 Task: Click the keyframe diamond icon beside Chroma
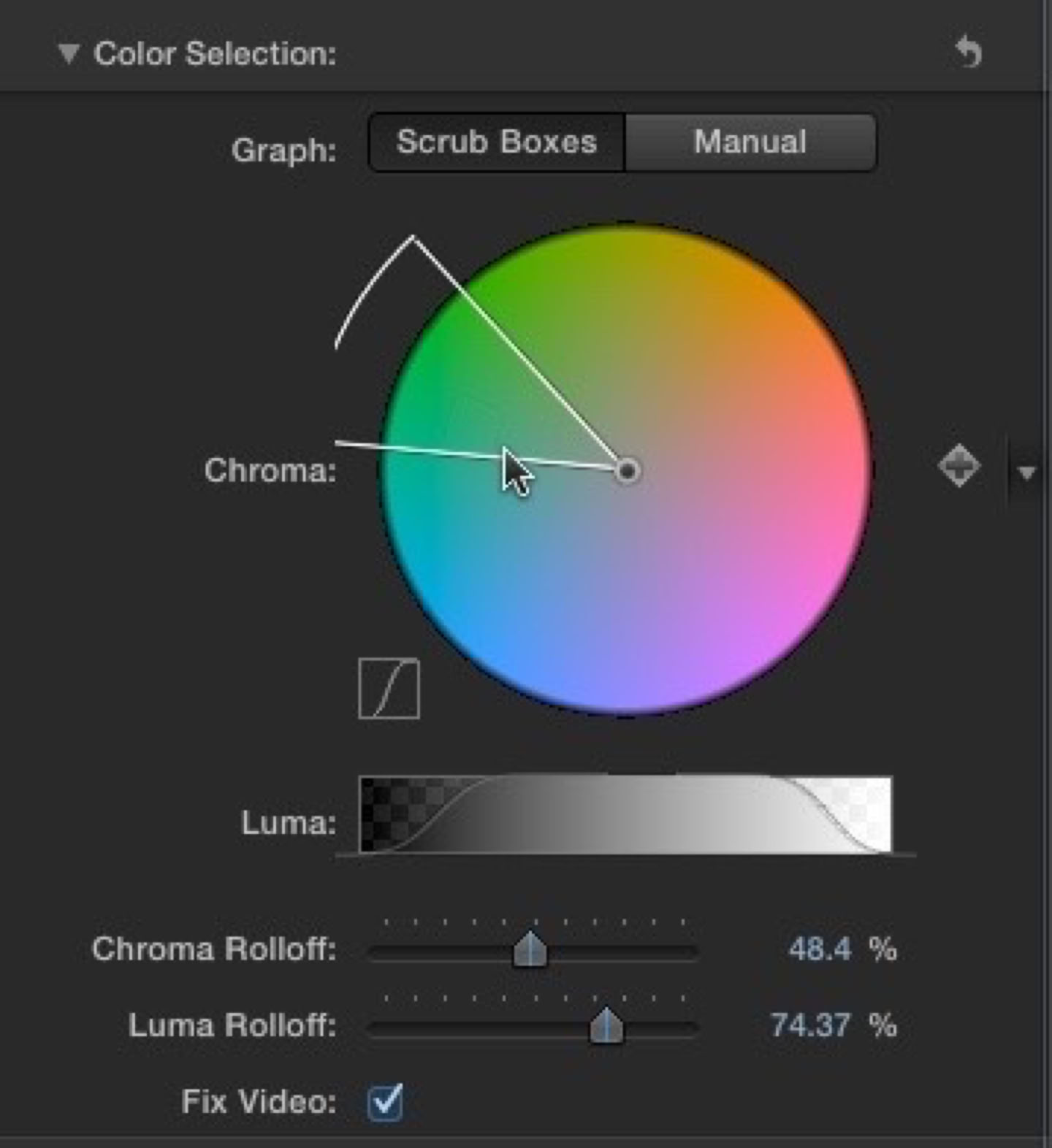pos(958,466)
